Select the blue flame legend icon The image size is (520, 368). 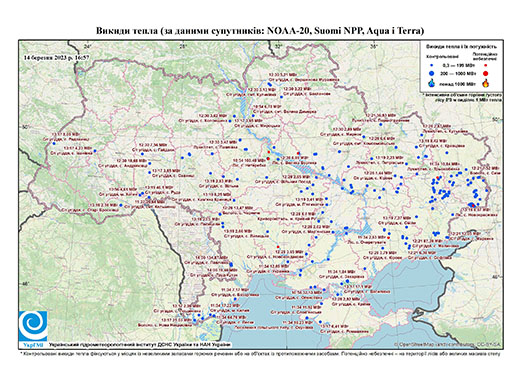coord(432,83)
